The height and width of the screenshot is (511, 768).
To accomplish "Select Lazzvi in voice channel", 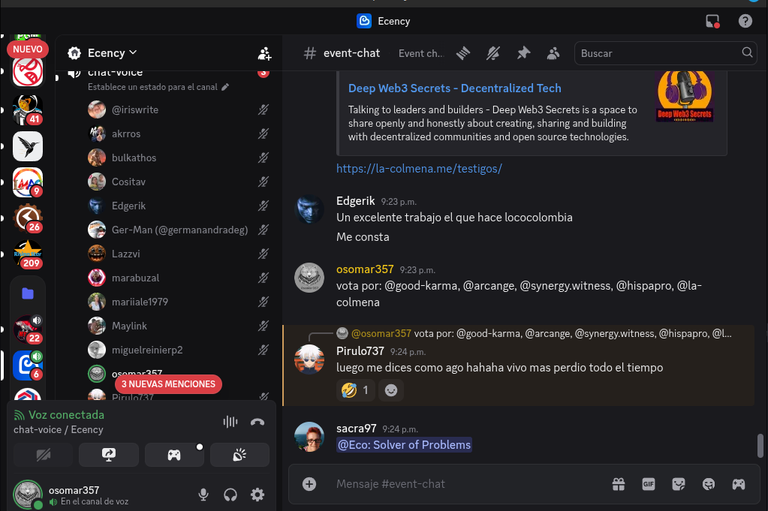I will point(178,254).
